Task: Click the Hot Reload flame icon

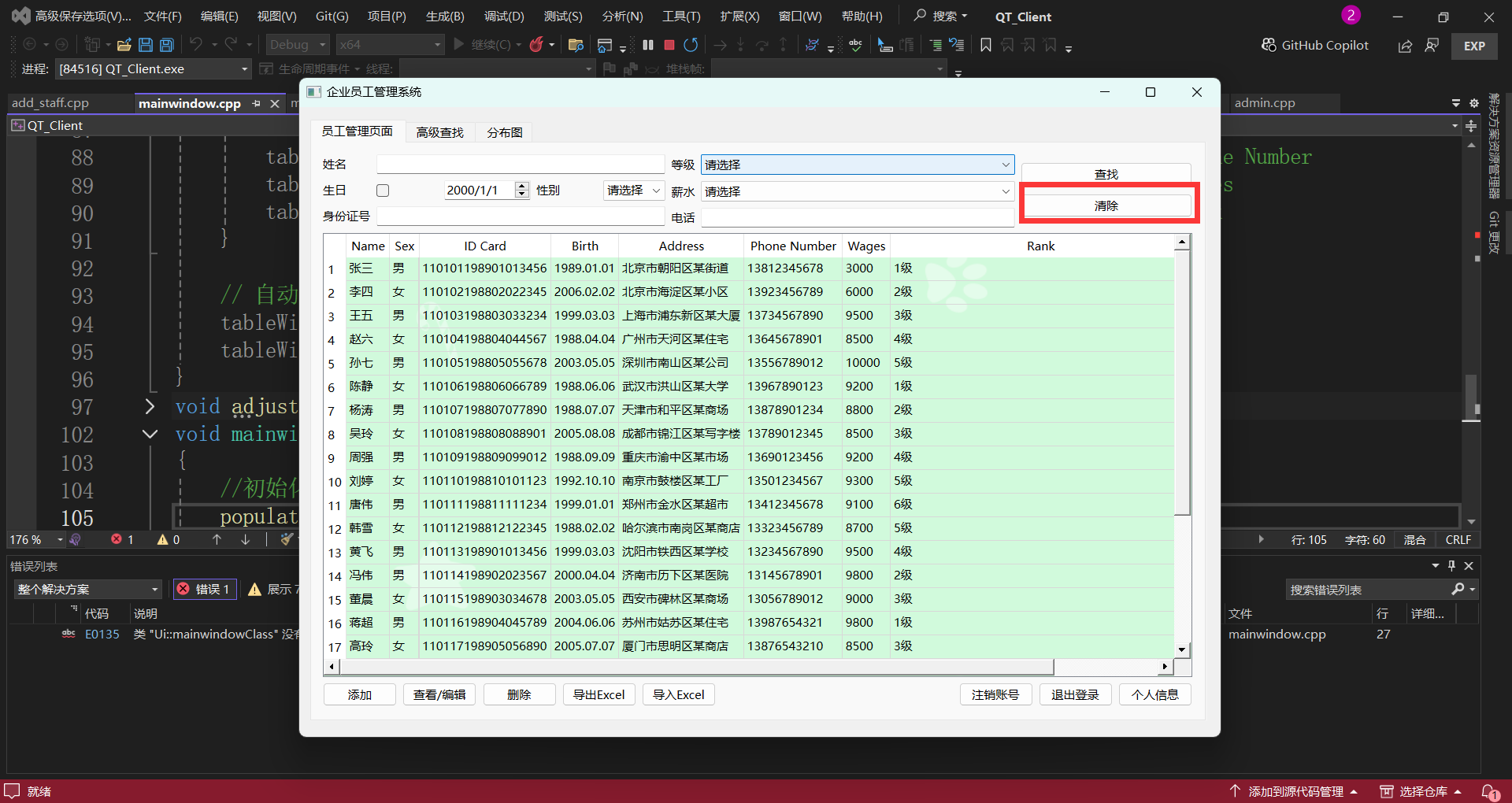Action: click(x=536, y=45)
